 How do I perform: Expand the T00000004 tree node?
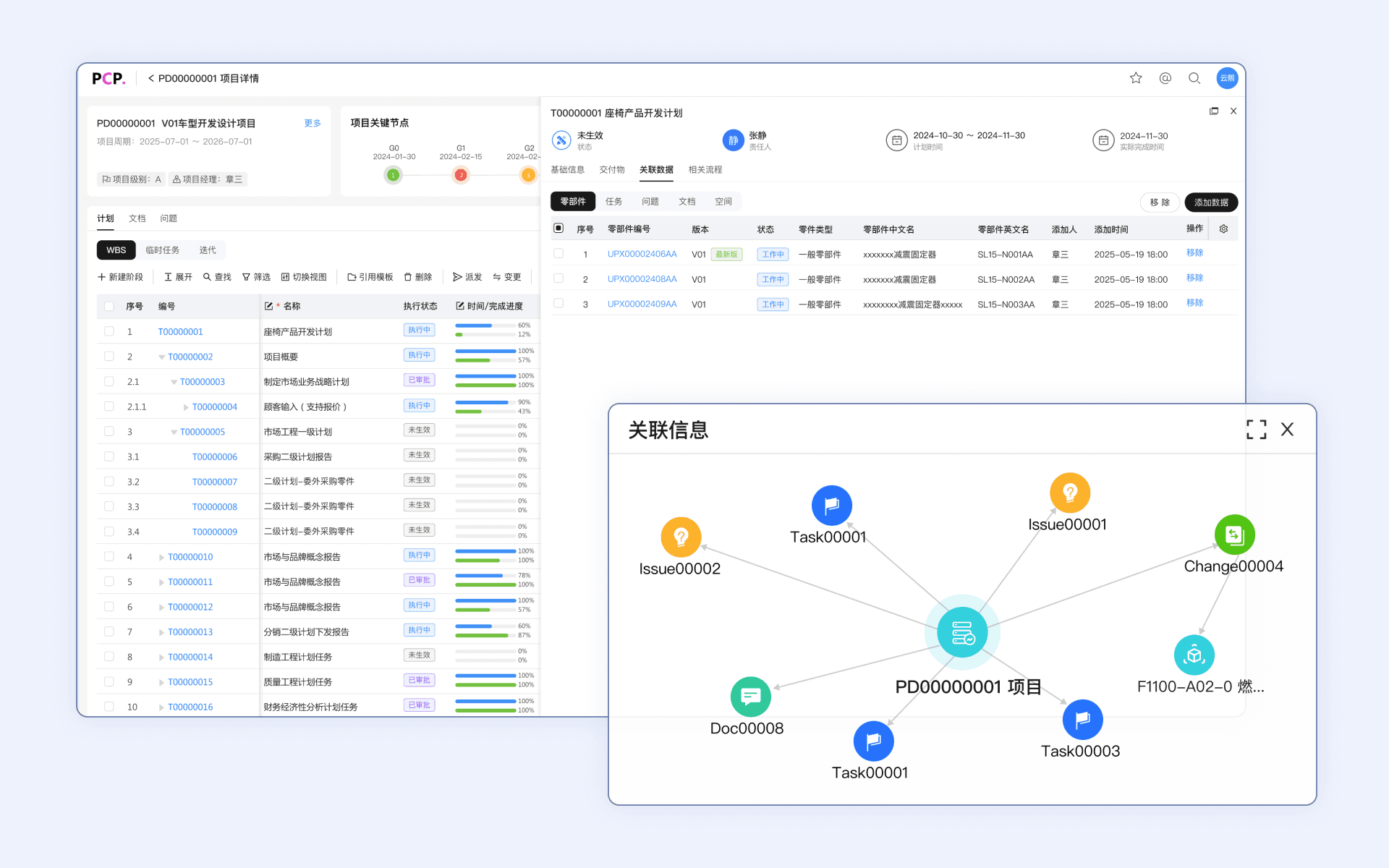tap(186, 407)
